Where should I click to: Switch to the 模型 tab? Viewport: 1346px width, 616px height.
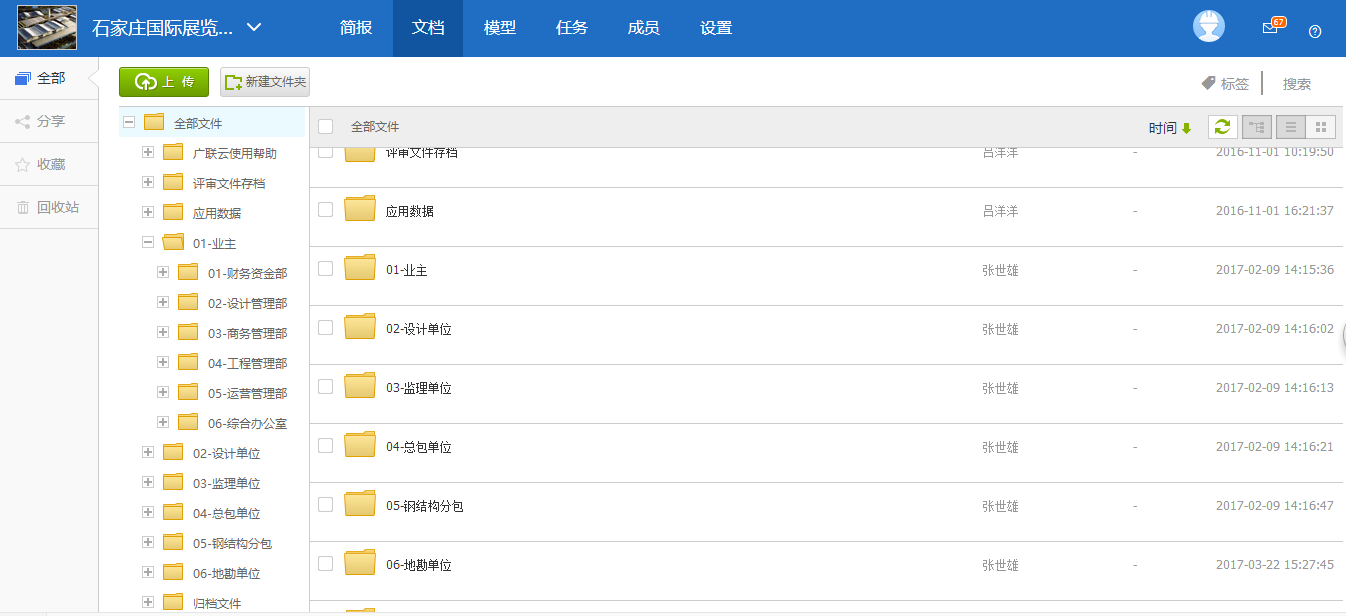(499, 28)
